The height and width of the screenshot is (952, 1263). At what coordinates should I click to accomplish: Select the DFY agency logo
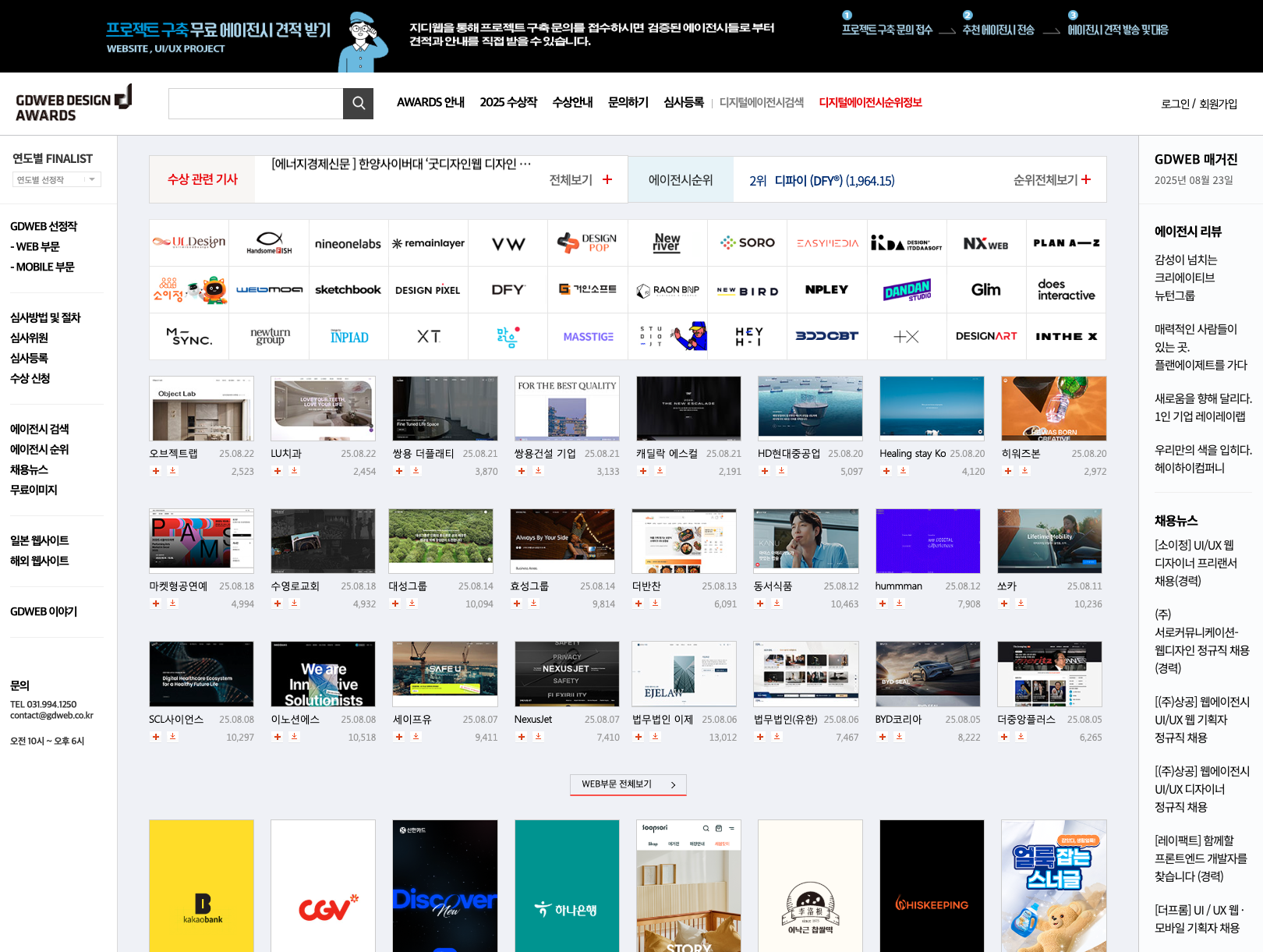[508, 289]
